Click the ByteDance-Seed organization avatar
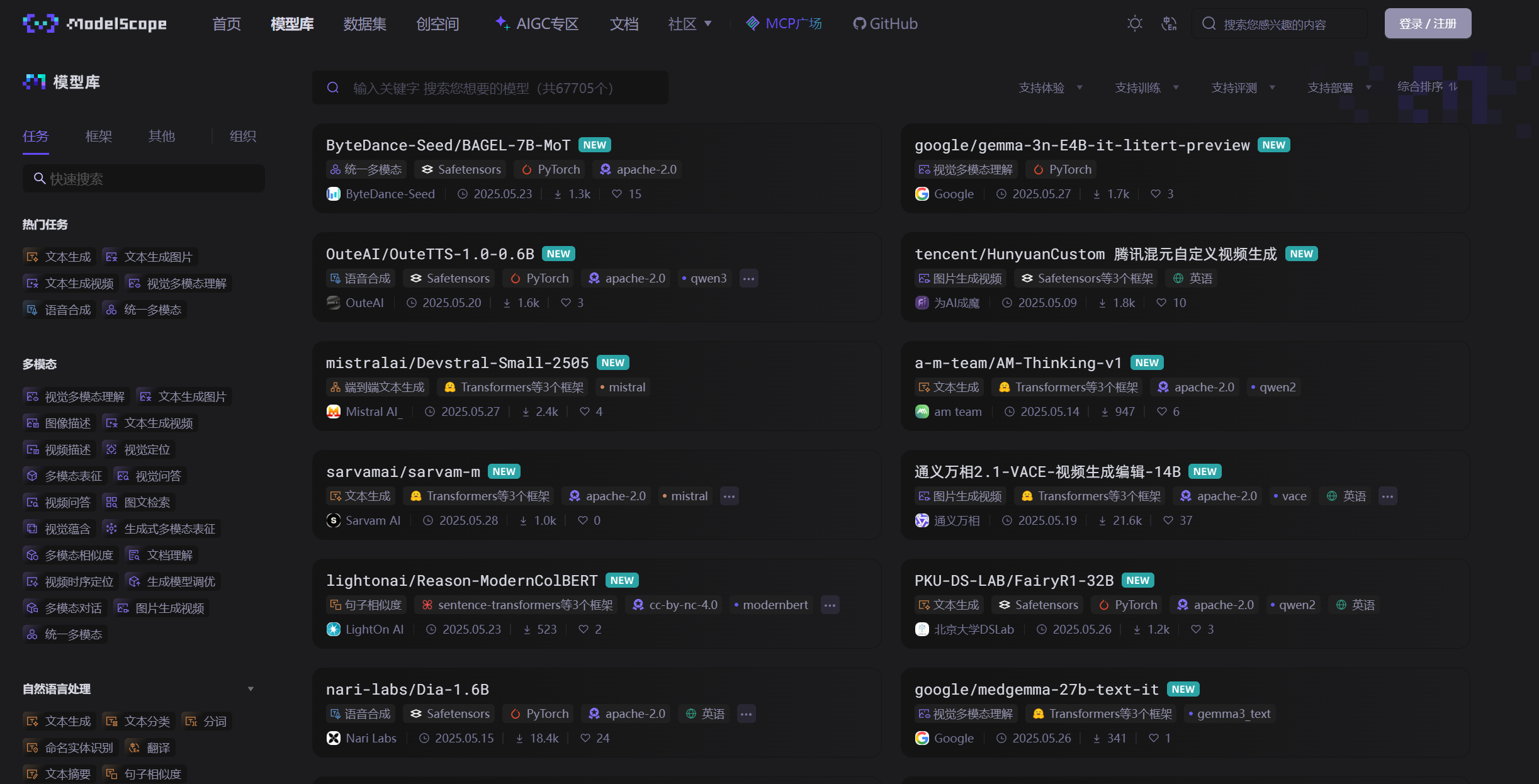Screen dimensions: 1539x784 click(333, 194)
